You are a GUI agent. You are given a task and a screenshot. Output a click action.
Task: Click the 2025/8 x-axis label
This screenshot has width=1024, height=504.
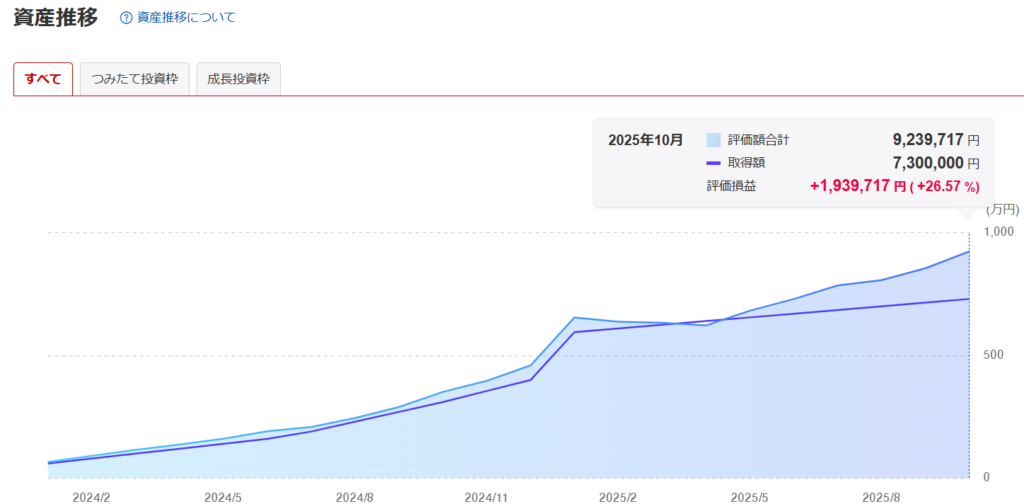click(881, 496)
